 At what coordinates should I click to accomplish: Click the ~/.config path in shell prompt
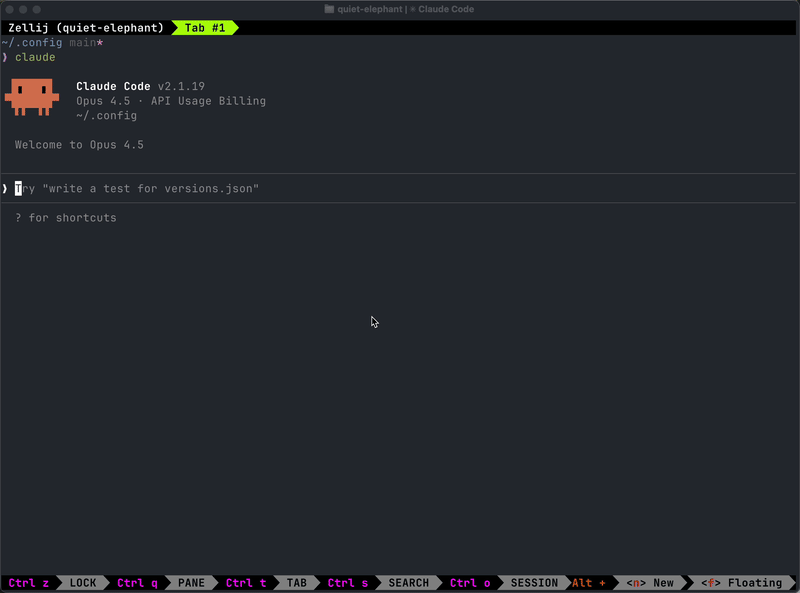(32, 42)
